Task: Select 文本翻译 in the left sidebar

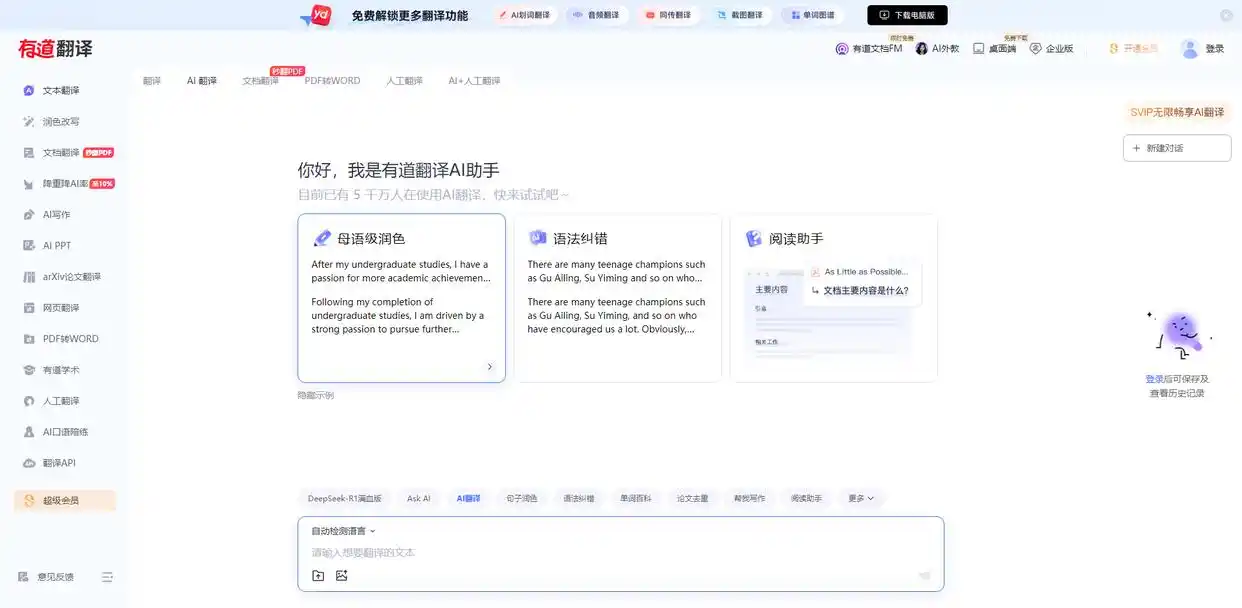Action: click(60, 90)
